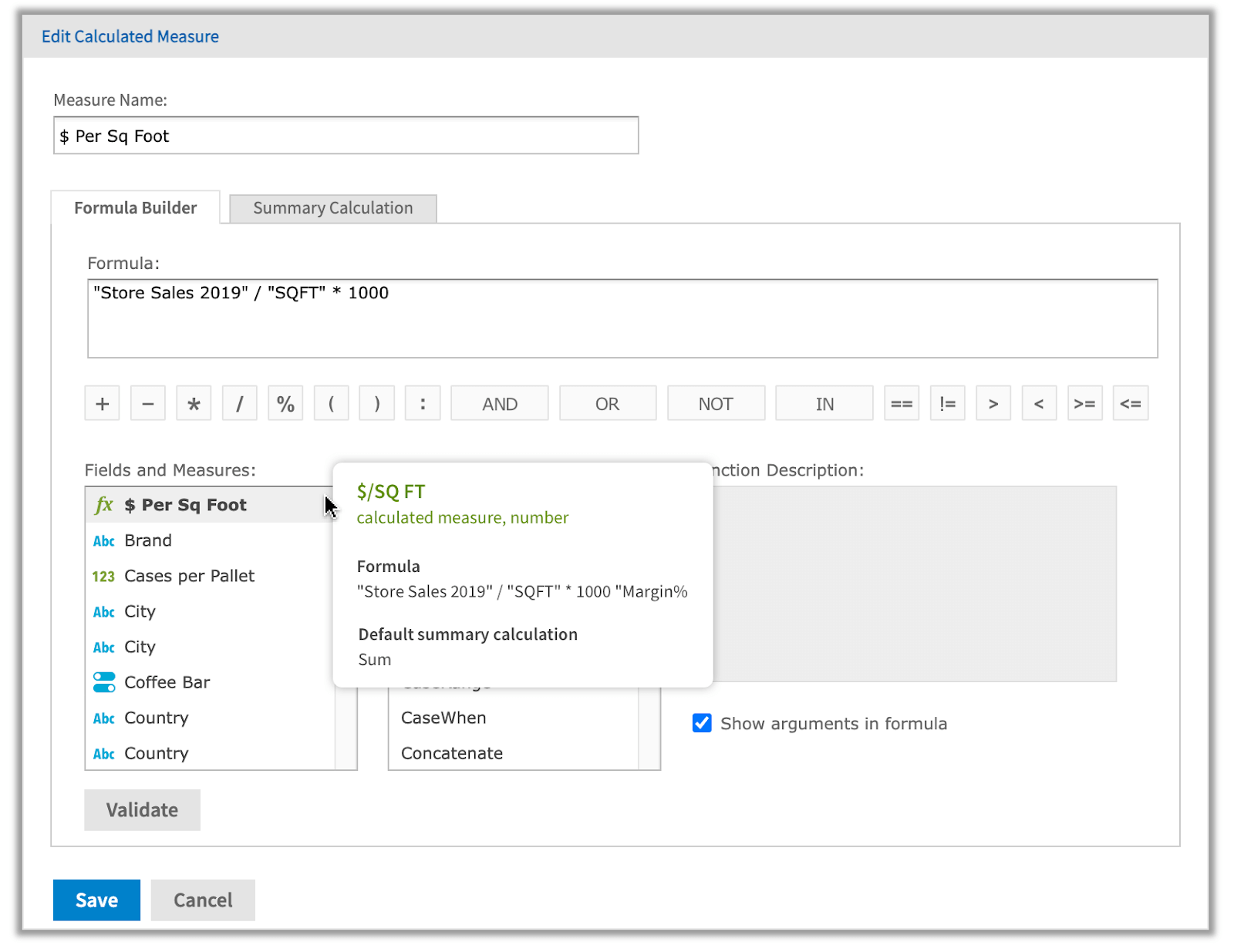This screenshot has height=952, width=1234.
Task: Click the fx icon beside $ Per Sq Foot
Action: tap(103, 505)
